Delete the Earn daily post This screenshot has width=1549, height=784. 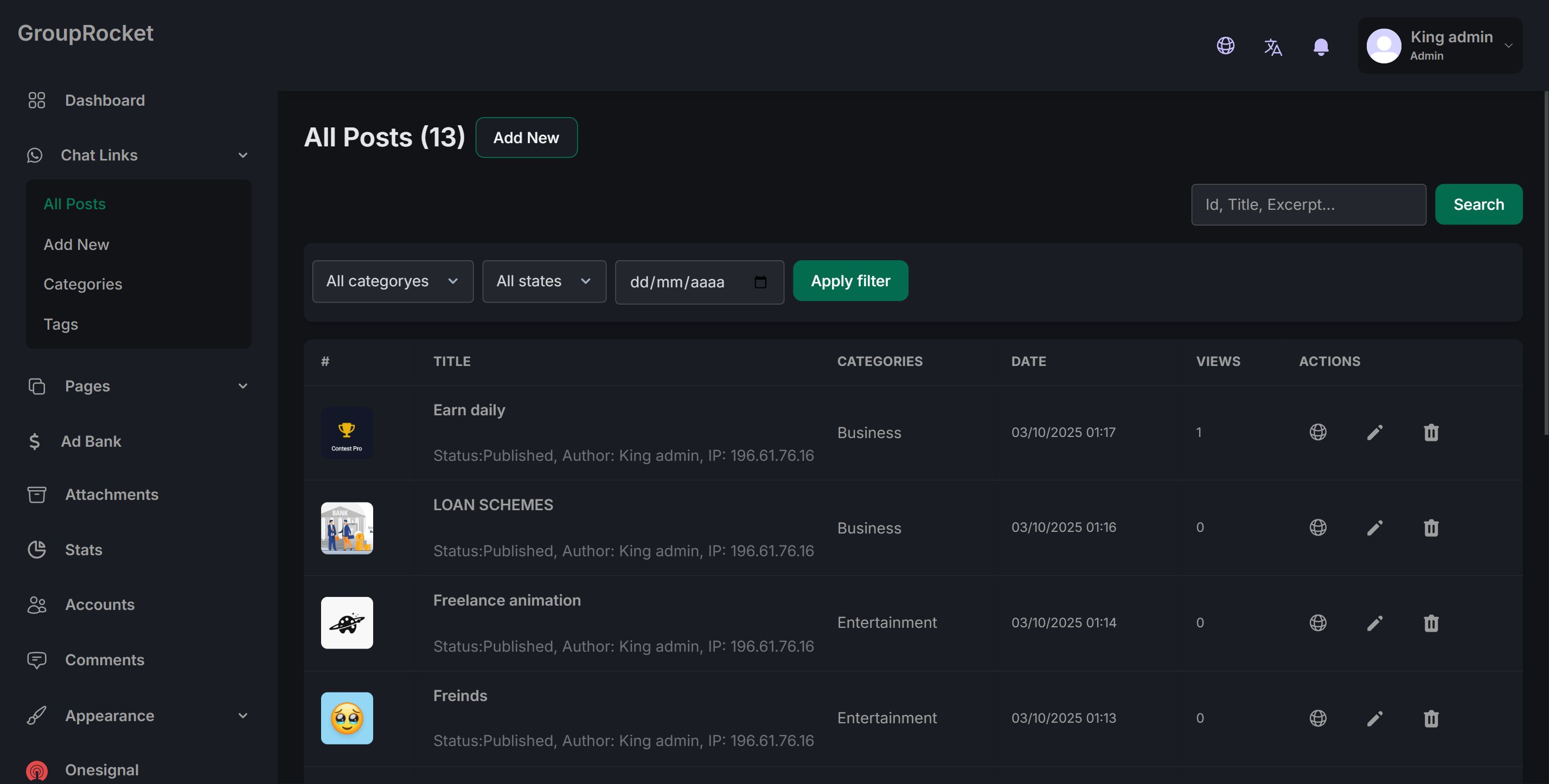1431,432
